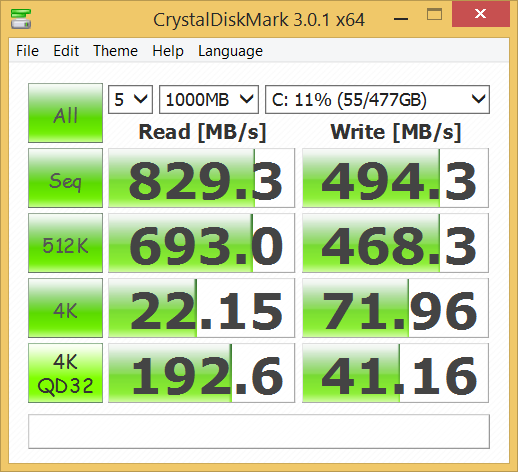This screenshot has width=518, height=472.
Task: Run all benchmarks with the All button
Action: [65, 113]
